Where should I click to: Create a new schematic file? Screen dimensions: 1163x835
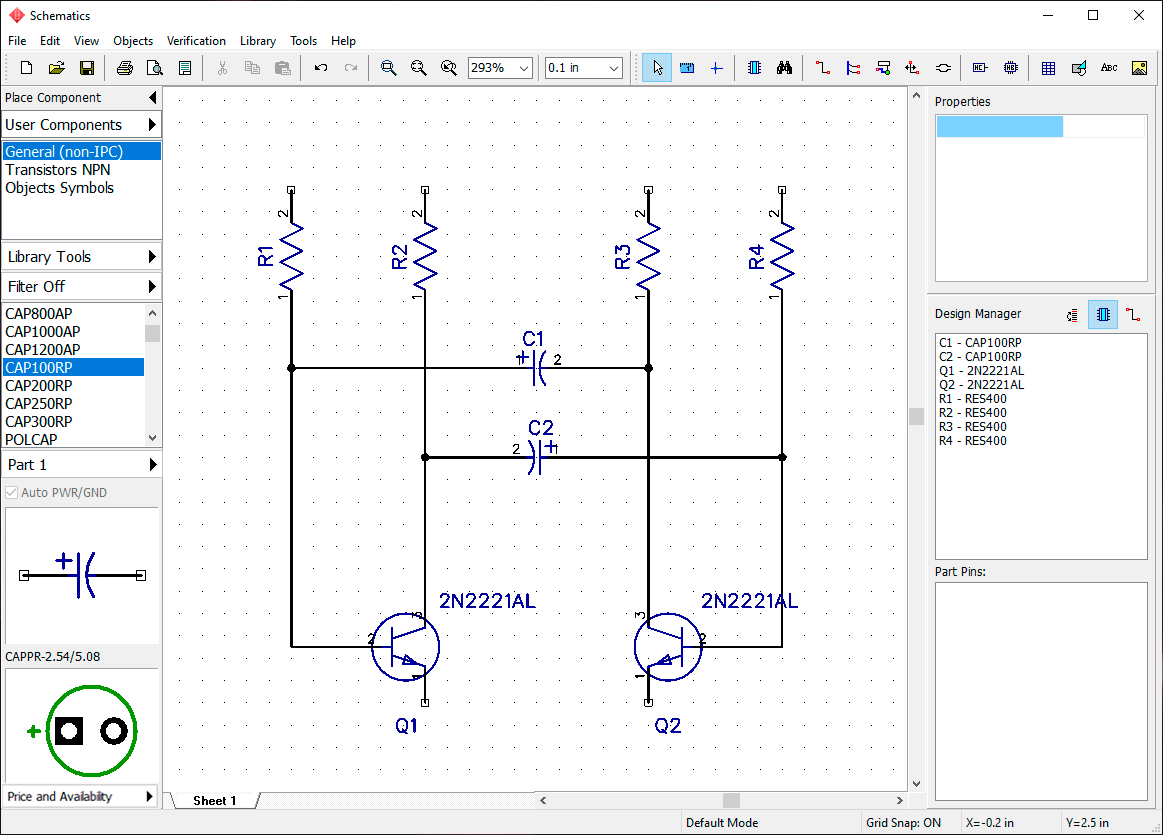point(26,67)
